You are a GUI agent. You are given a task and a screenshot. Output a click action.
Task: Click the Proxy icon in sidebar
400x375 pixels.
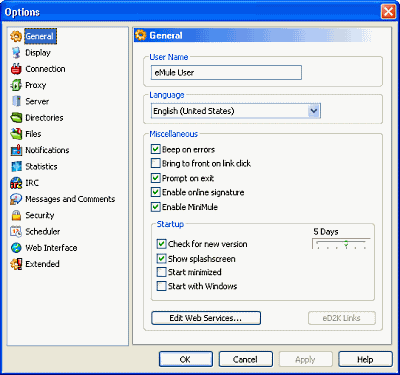pos(16,85)
